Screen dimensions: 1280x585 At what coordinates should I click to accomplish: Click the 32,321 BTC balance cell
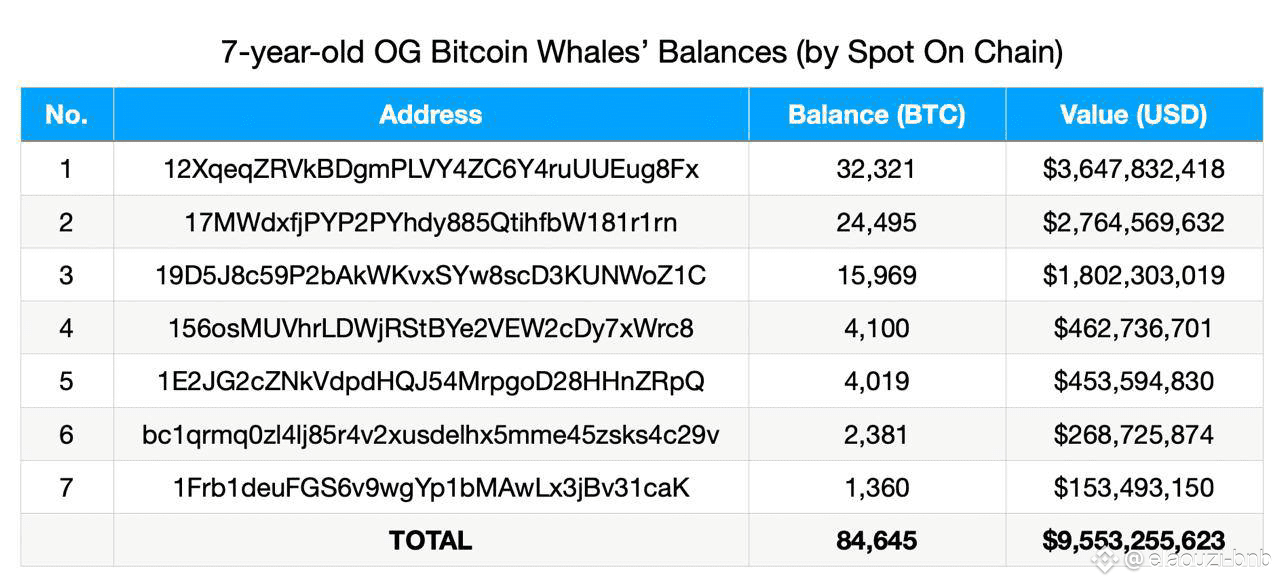877,169
